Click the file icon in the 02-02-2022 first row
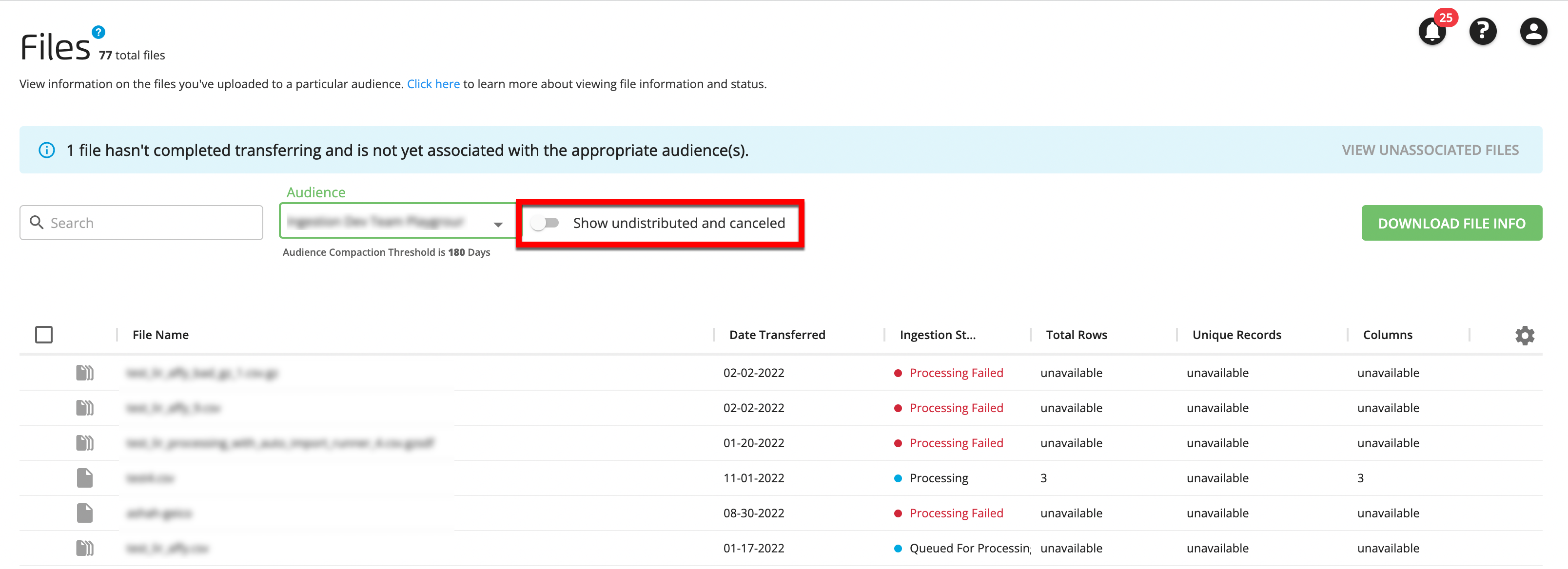The height and width of the screenshot is (569, 1568). 85,373
